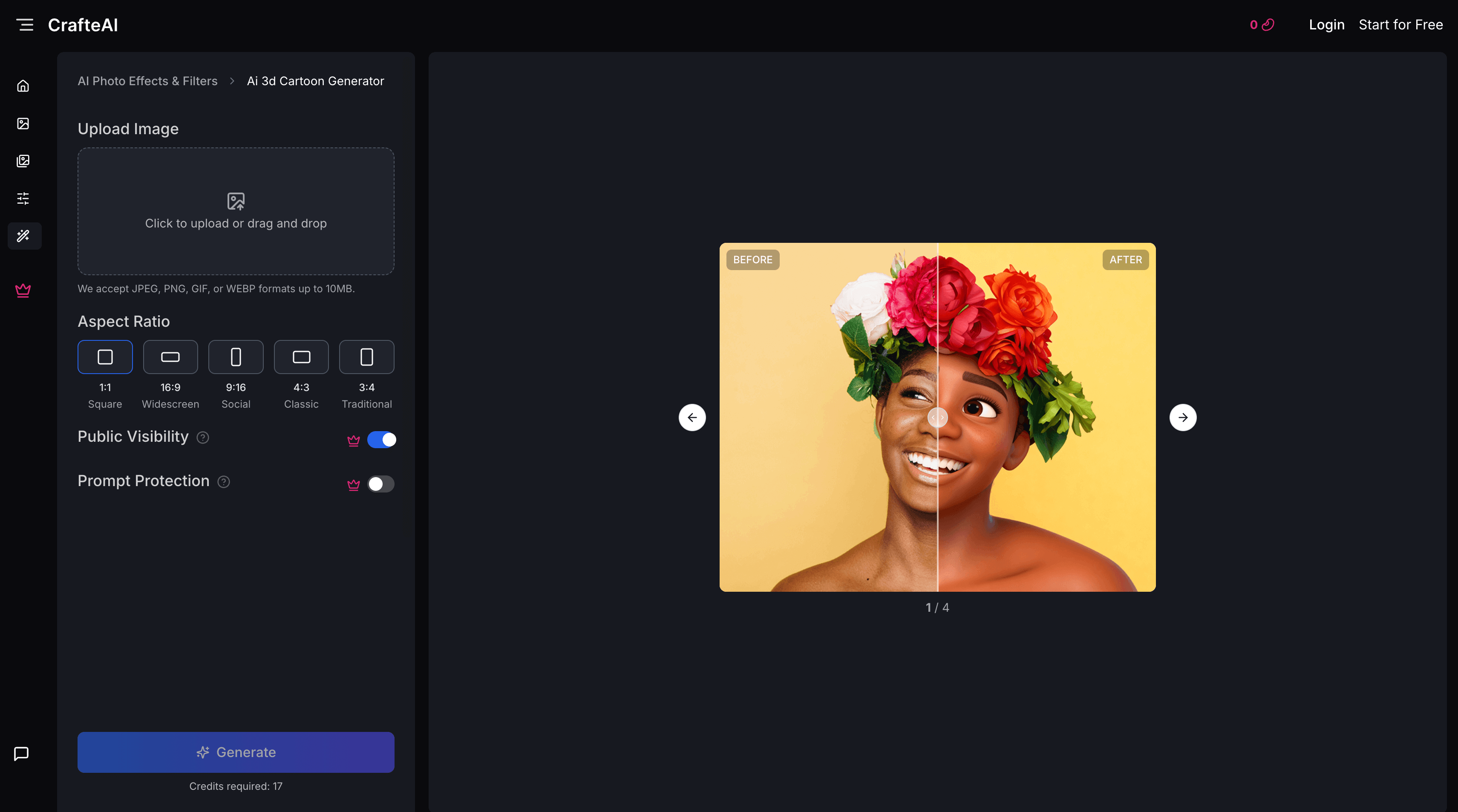This screenshot has width=1458, height=812.
Task: Click Start for Free
Action: click(1401, 24)
